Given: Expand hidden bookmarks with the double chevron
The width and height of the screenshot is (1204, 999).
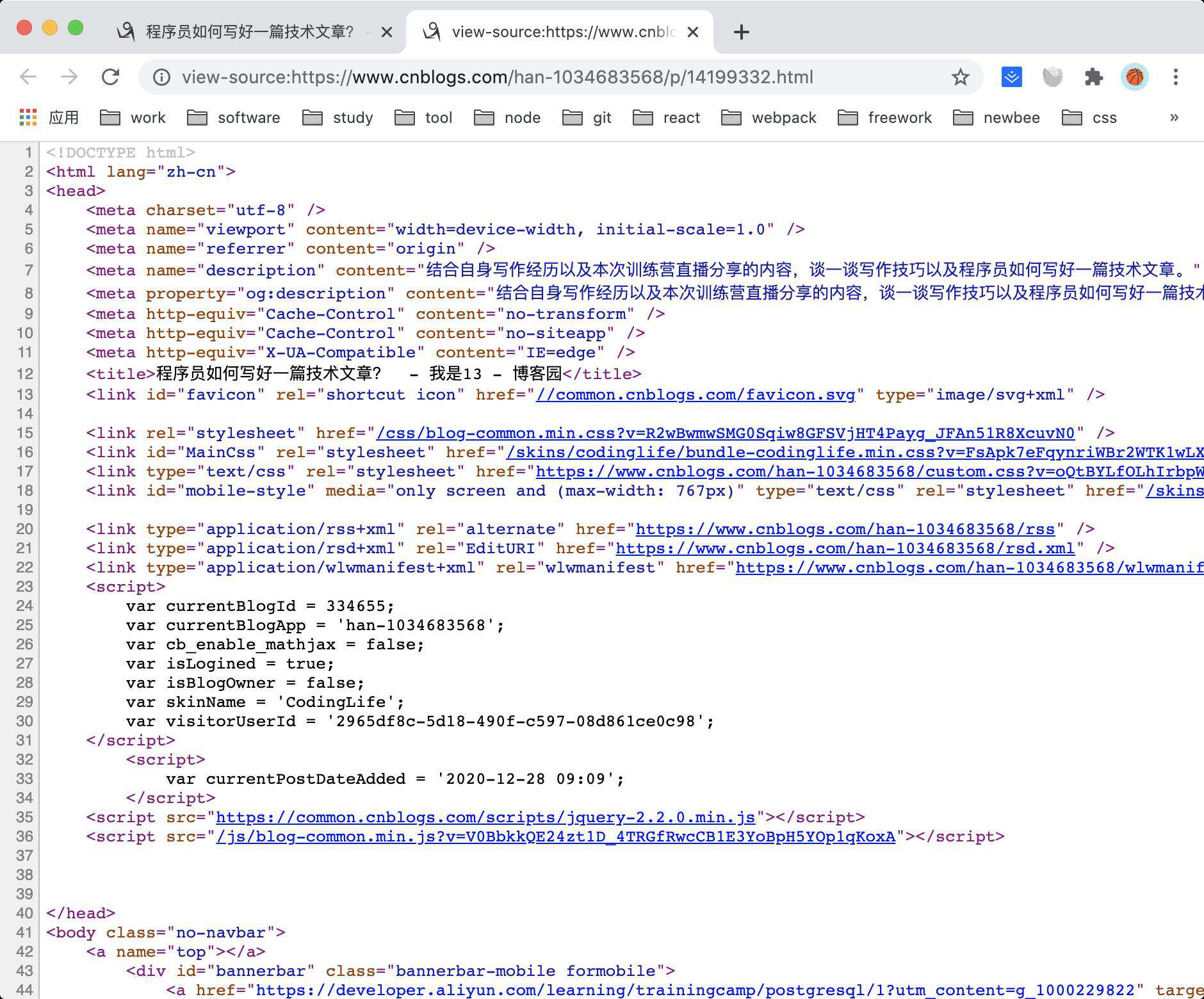Looking at the screenshot, I should [1174, 117].
